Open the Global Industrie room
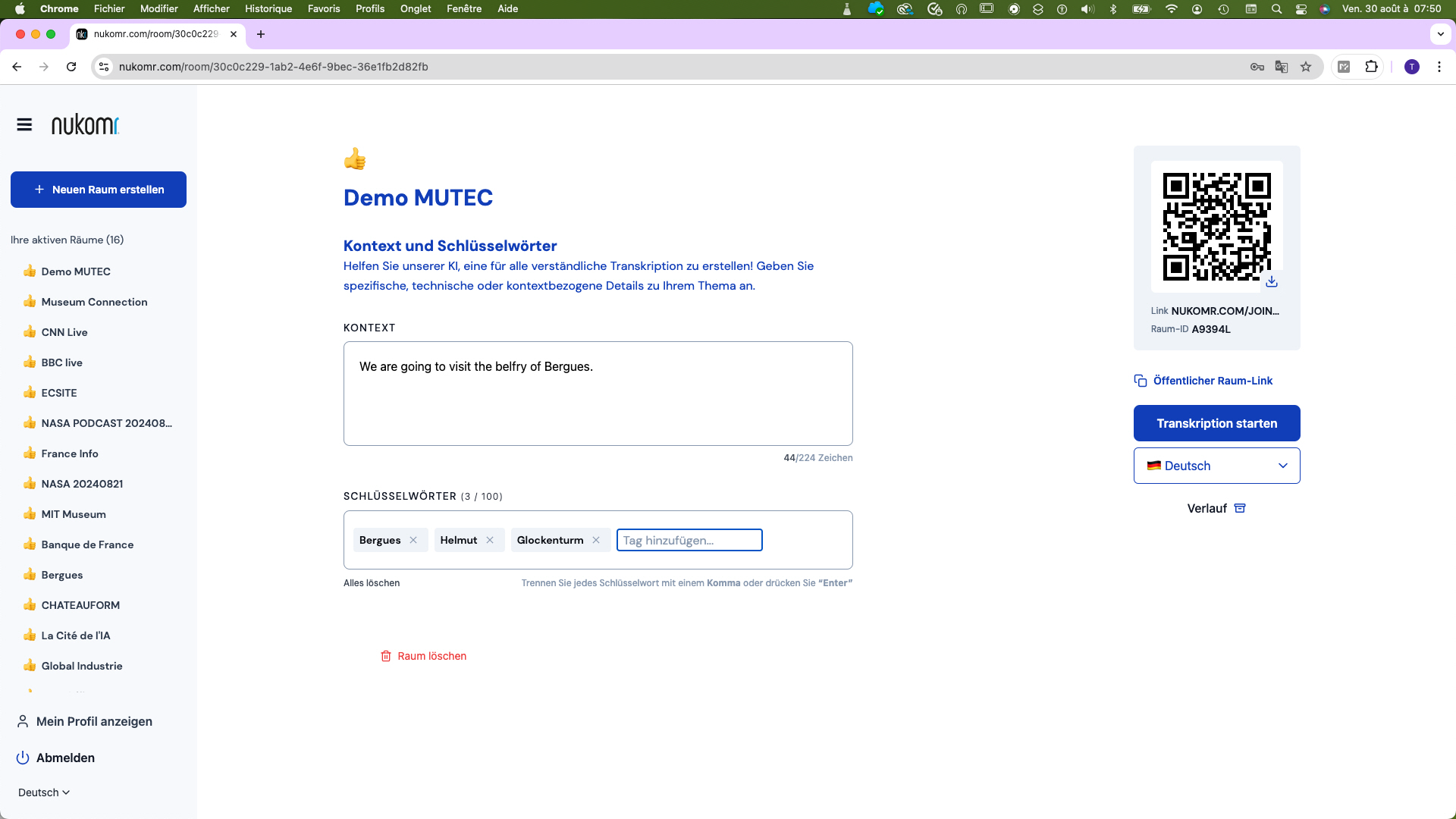 82,666
